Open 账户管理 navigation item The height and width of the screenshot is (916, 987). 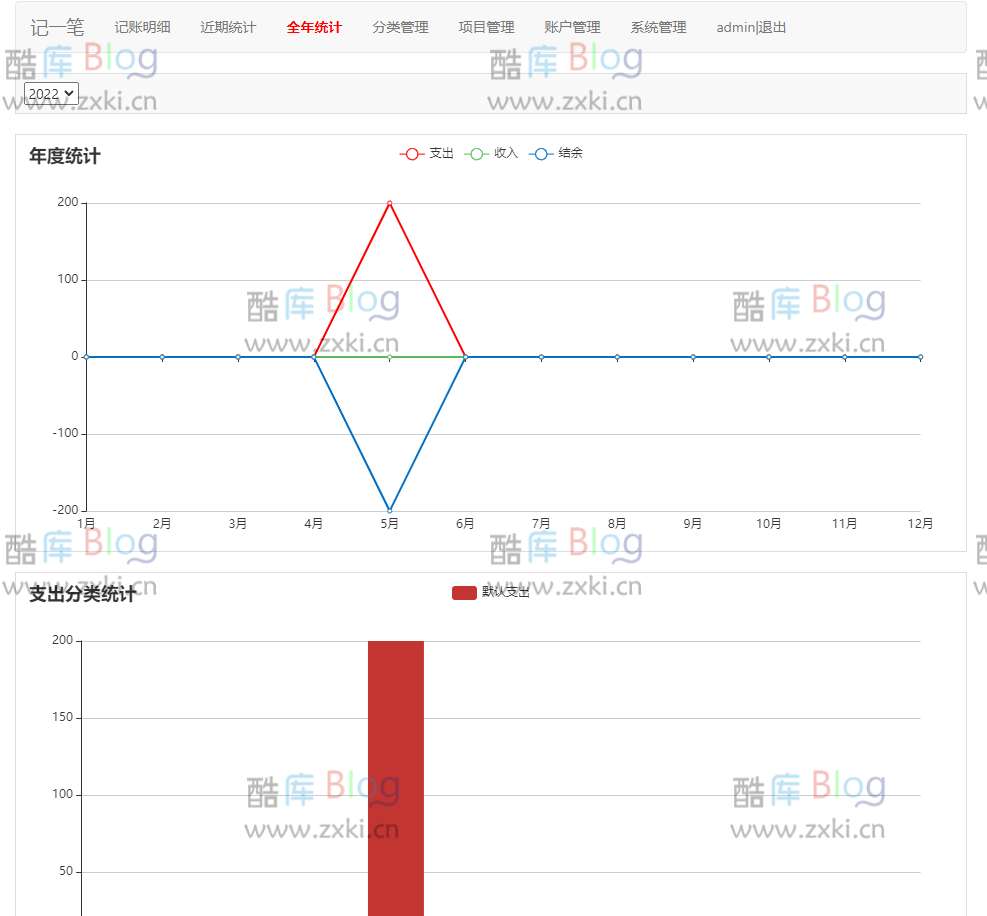click(572, 28)
